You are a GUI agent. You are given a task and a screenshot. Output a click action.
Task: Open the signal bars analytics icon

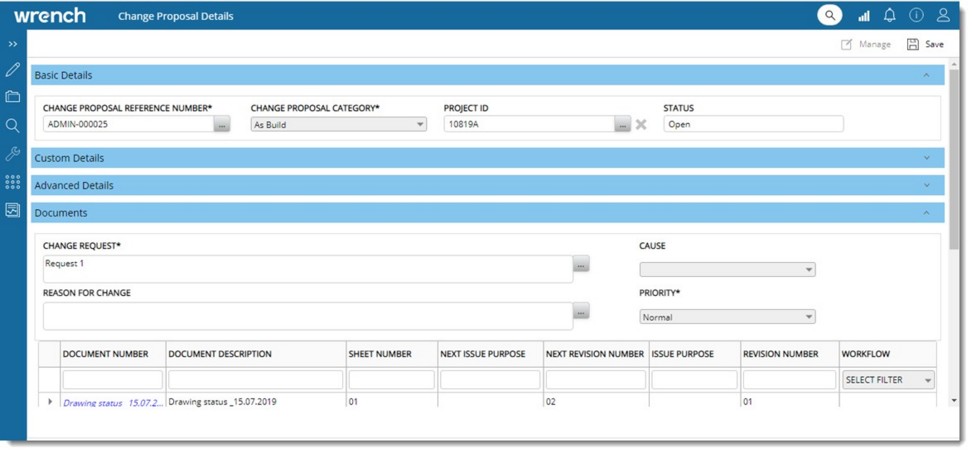click(x=863, y=16)
